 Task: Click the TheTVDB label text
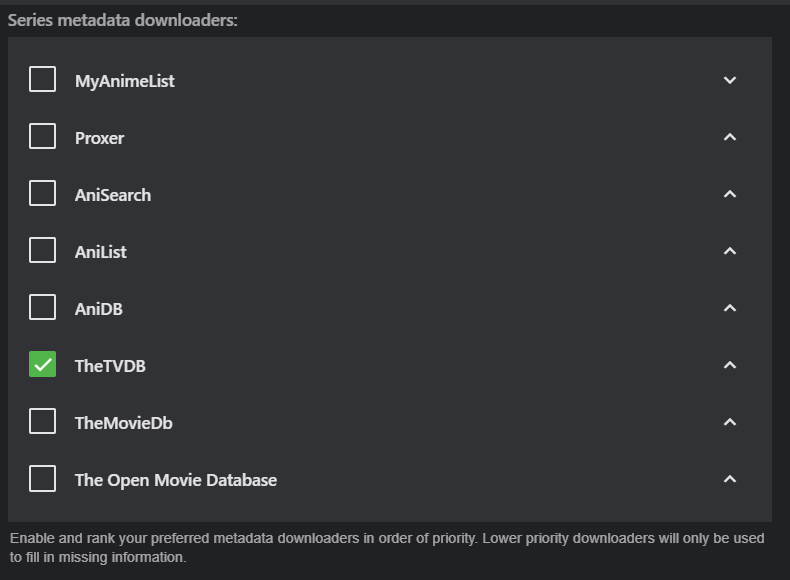(x=110, y=366)
